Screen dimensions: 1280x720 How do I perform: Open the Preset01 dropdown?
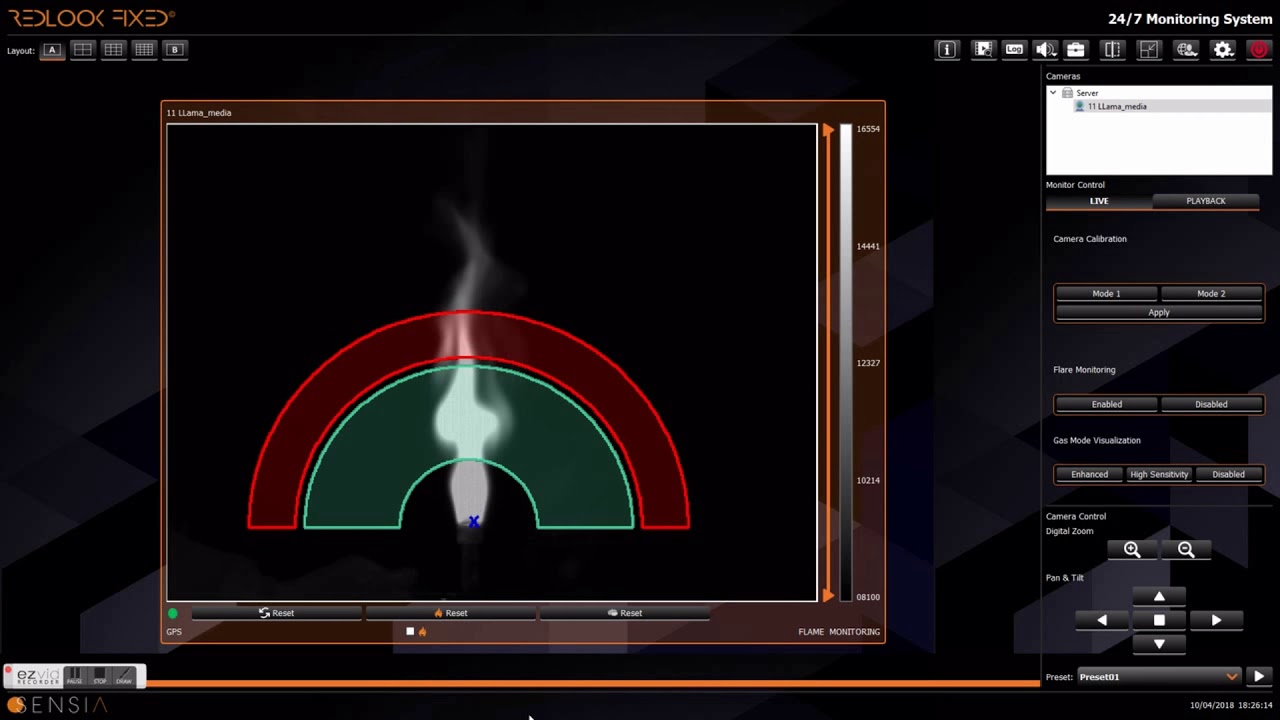(1158, 677)
